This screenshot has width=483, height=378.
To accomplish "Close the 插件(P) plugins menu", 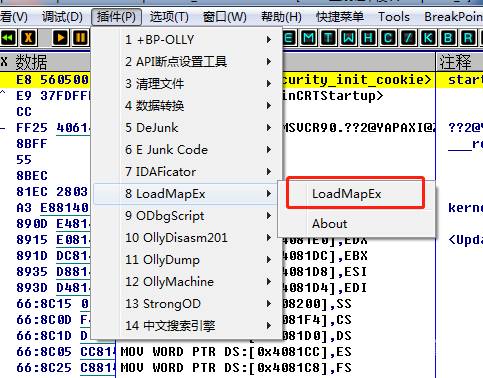I will [116, 17].
